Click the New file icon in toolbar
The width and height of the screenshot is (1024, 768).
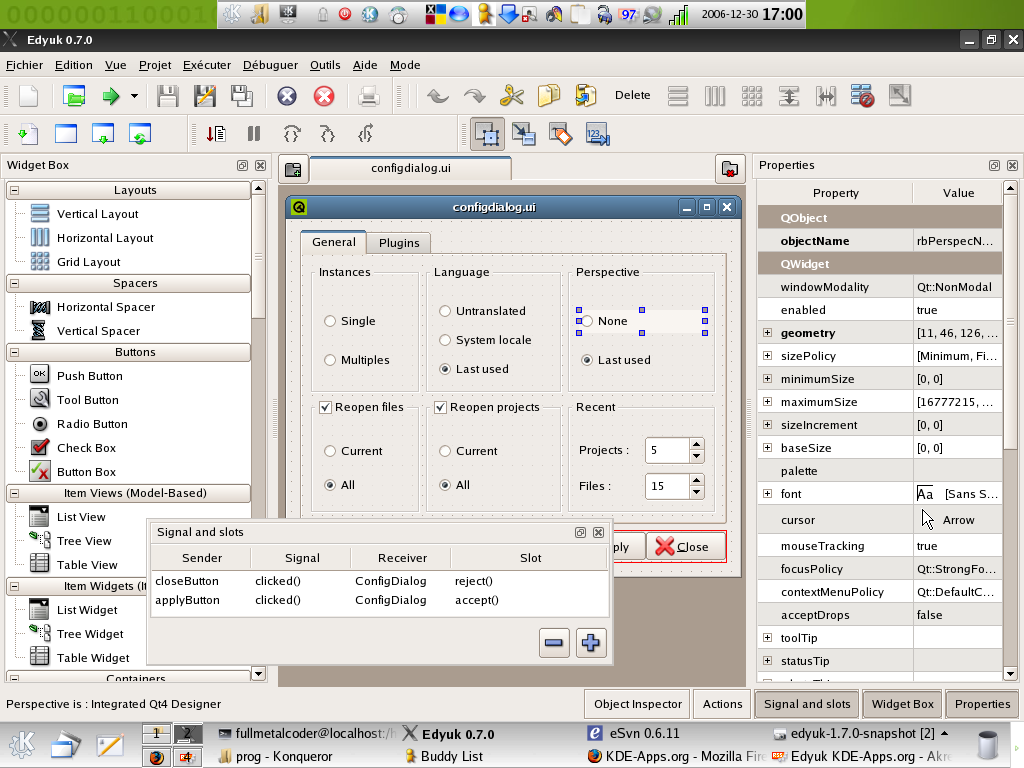pyautogui.click(x=28, y=96)
